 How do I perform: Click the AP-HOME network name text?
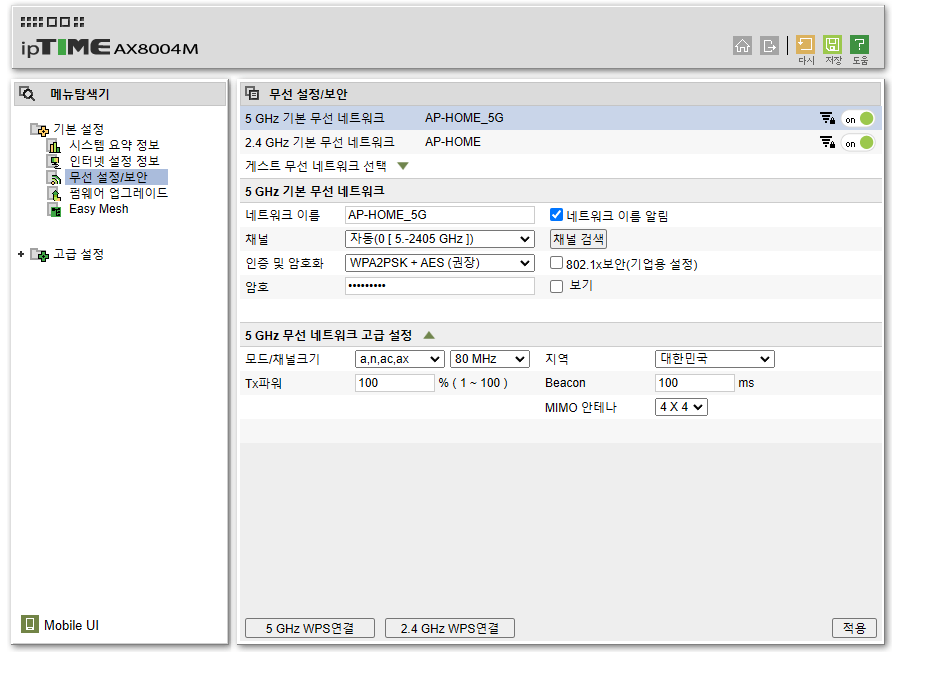point(453,142)
